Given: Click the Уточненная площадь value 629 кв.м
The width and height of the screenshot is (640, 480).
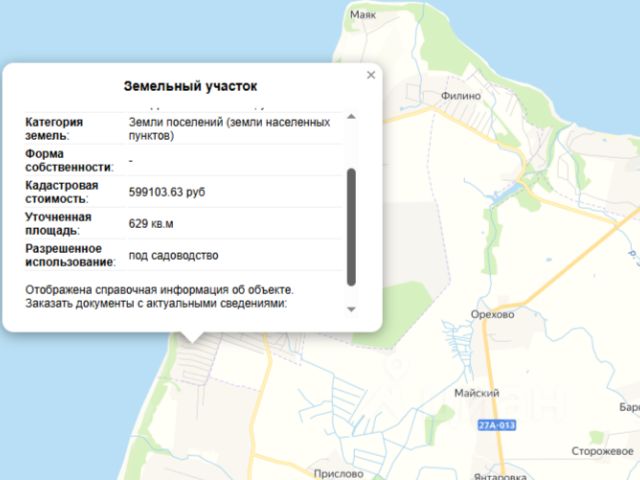Looking at the screenshot, I should (151, 224).
